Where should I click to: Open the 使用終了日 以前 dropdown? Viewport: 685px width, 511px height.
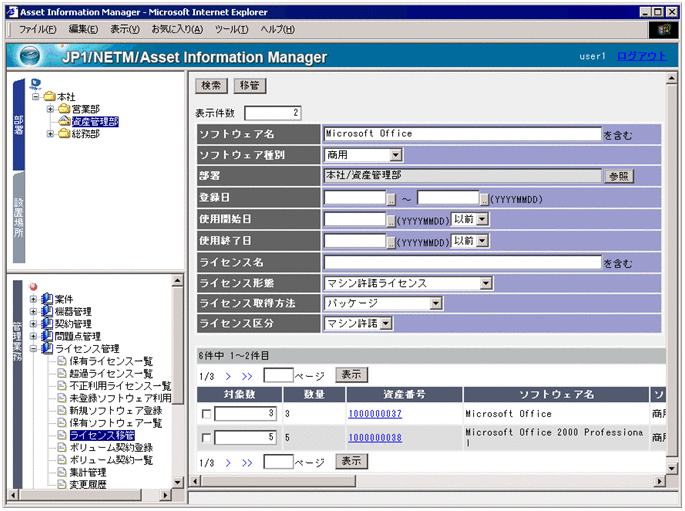(x=482, y=241)
